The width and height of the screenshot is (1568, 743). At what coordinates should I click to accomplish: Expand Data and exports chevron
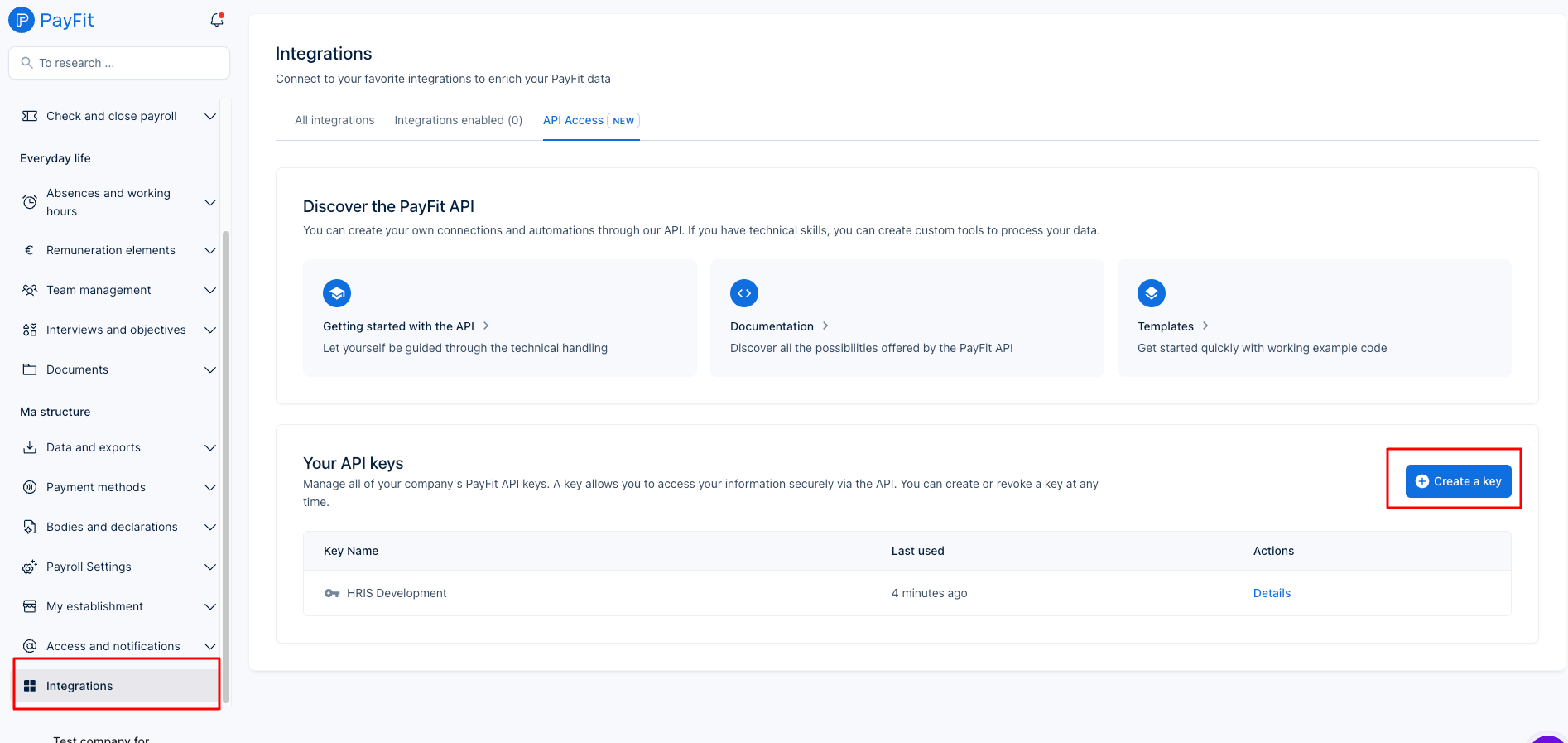tap(210, 447)
